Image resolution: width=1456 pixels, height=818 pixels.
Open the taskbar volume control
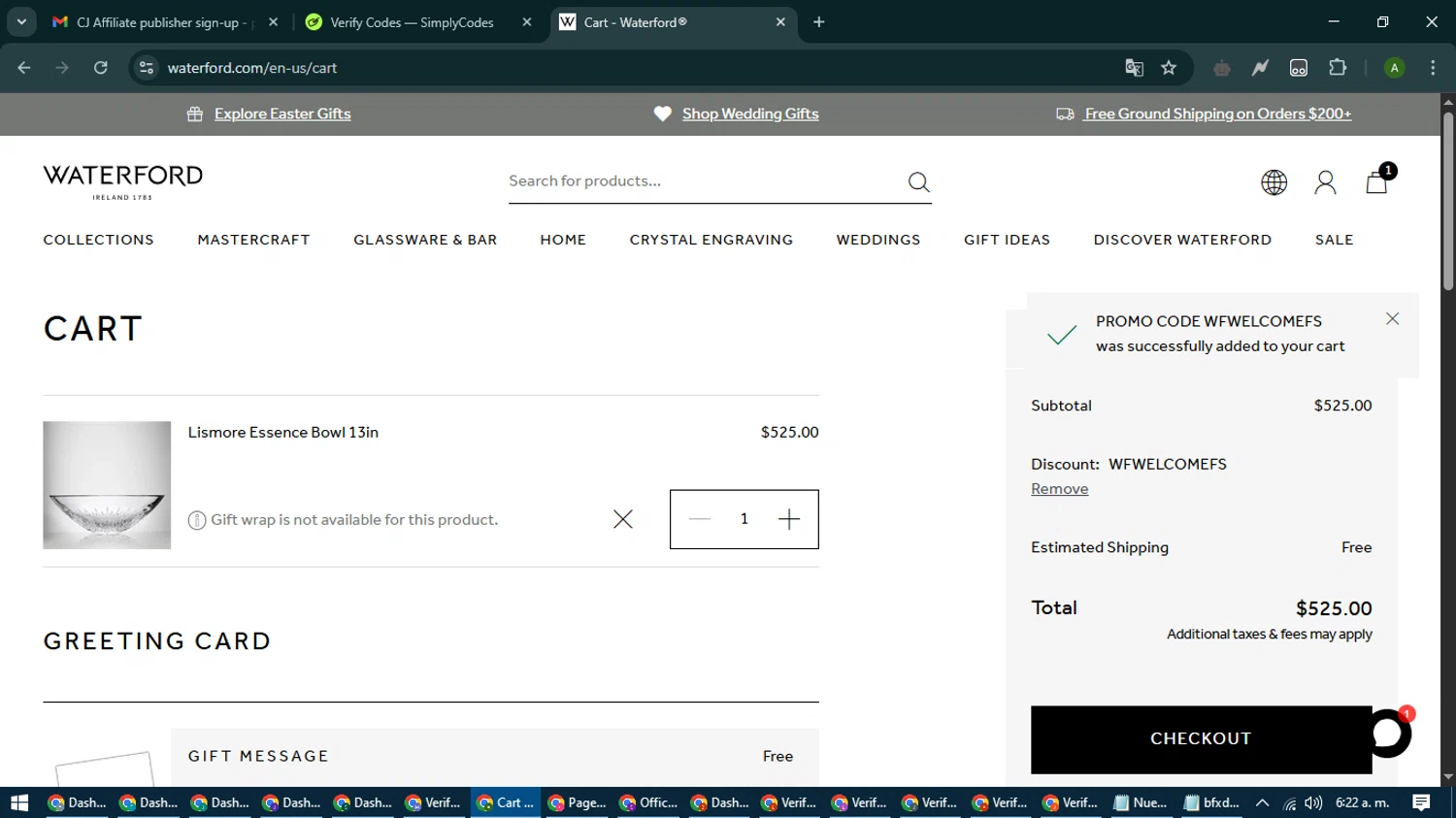pos(1313,802)
